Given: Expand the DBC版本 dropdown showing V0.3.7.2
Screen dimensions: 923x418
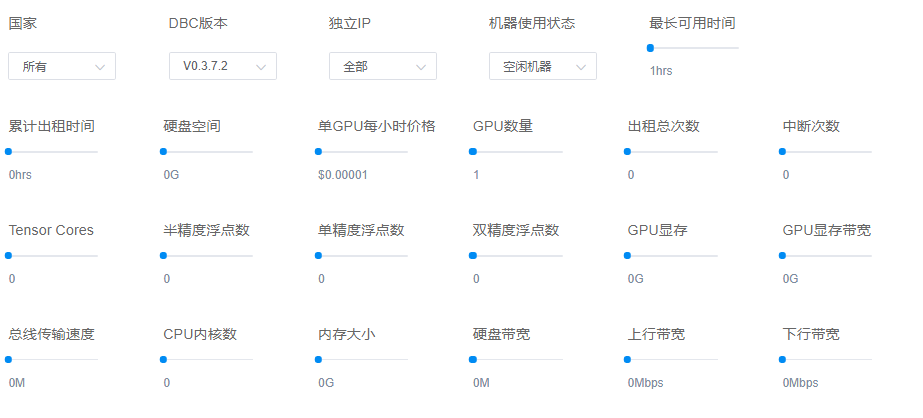Looking at the screenshot, I should [222, 66].
